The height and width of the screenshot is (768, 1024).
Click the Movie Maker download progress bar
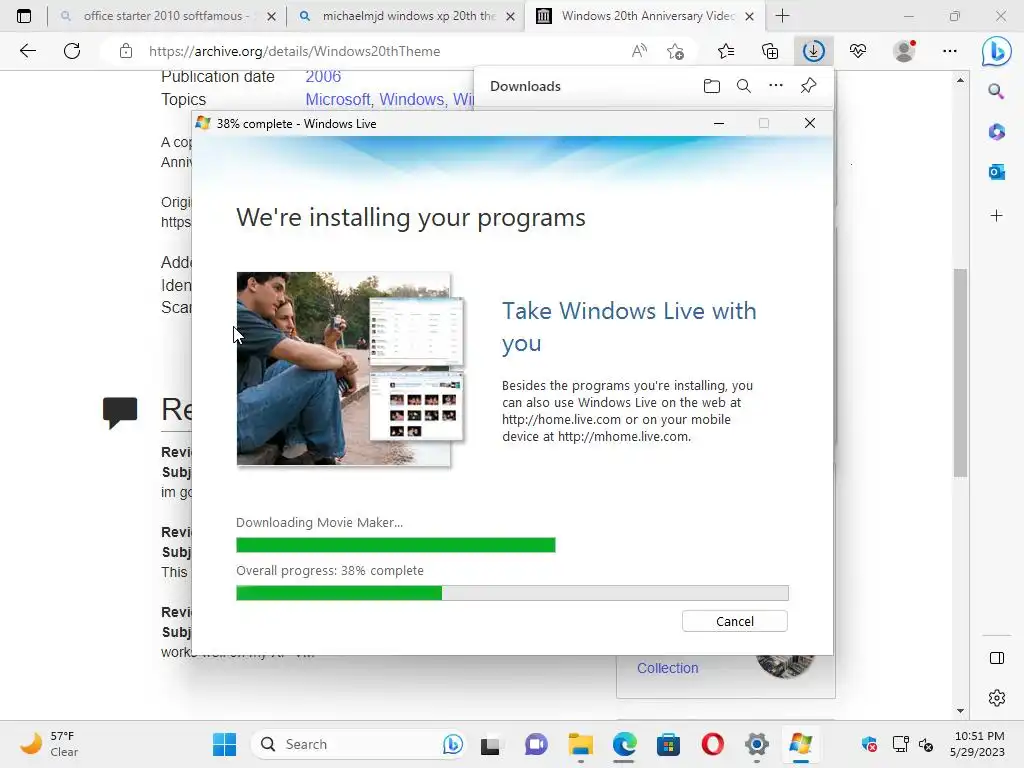click(x=396, y=545)
